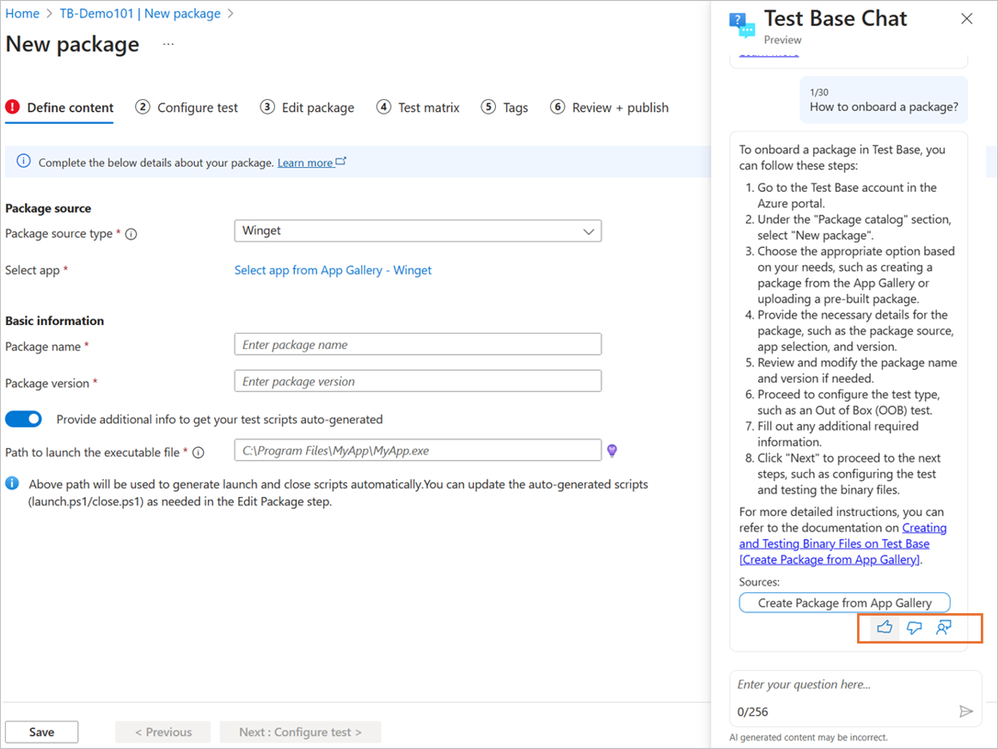This screenshot has height=749, width=998.
Task: Click info icon next to Package source type
Action: click(x=131, y=234)
